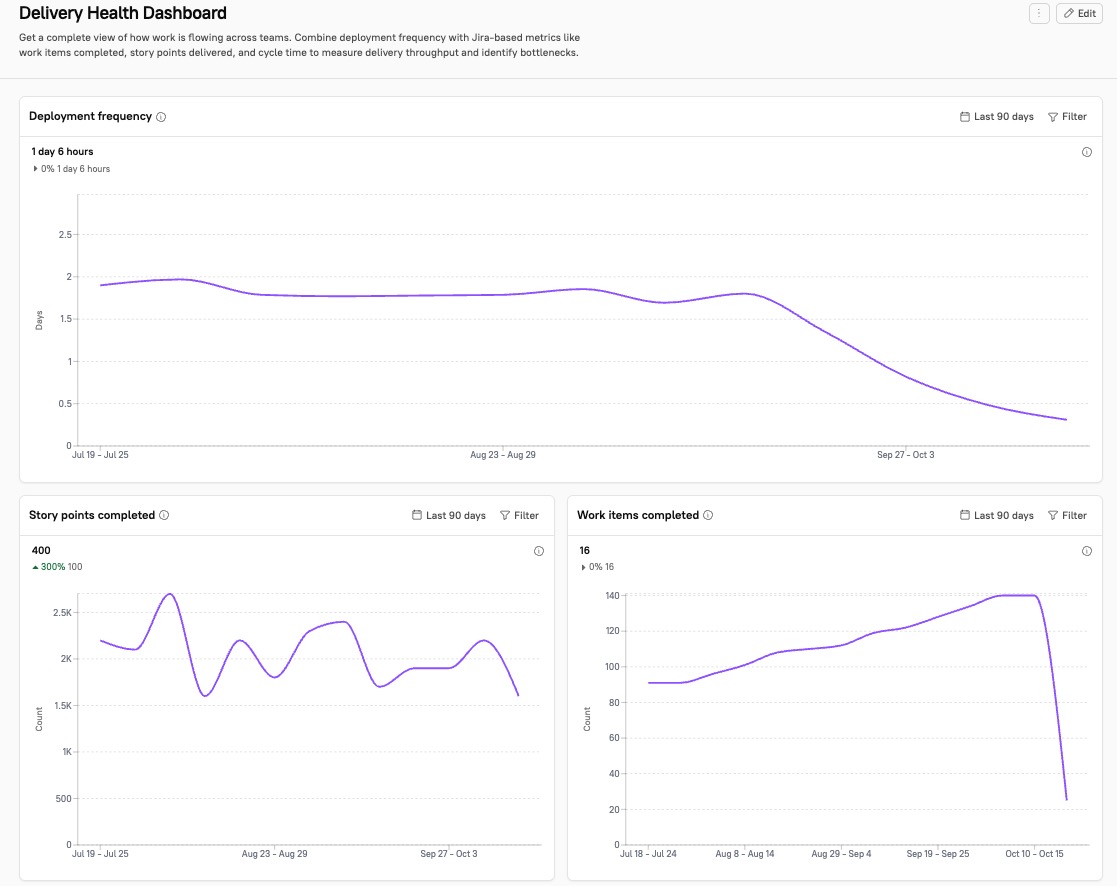Open the three-dot dashboard options menu
This screenshot has width=1117, height=886.
pos(1040,13)
